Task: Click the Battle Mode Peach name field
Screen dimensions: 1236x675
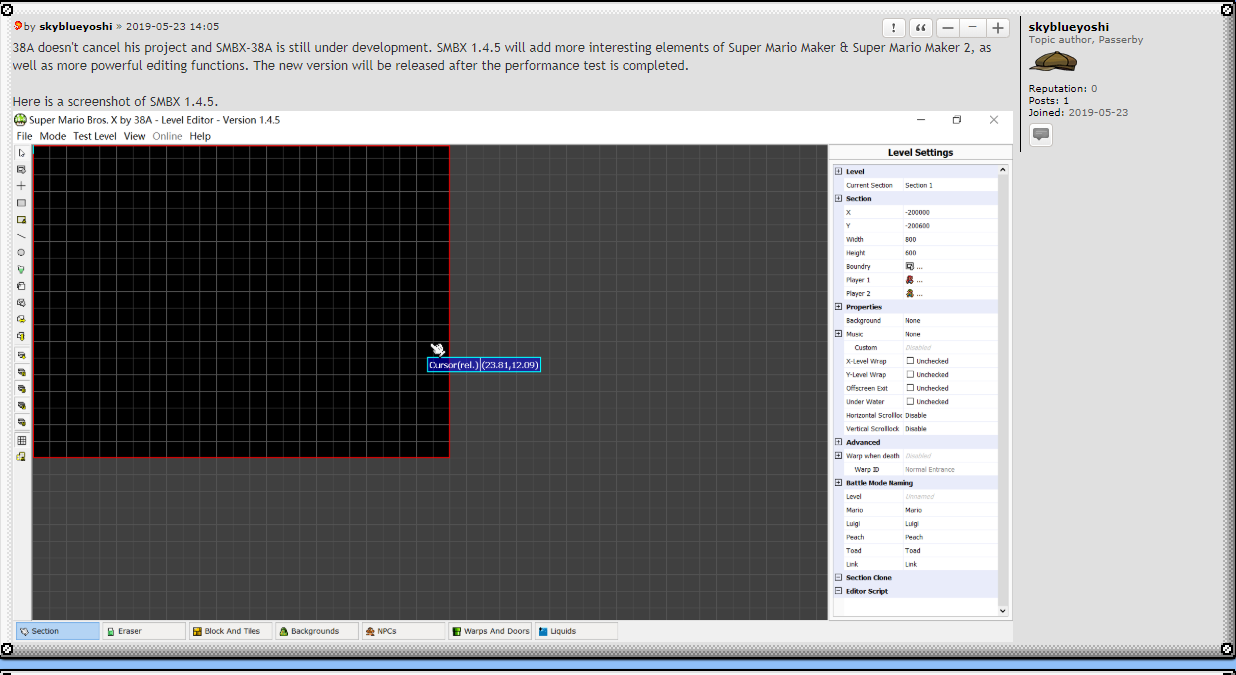Action: pyautogui.click(x=950, y=537)
